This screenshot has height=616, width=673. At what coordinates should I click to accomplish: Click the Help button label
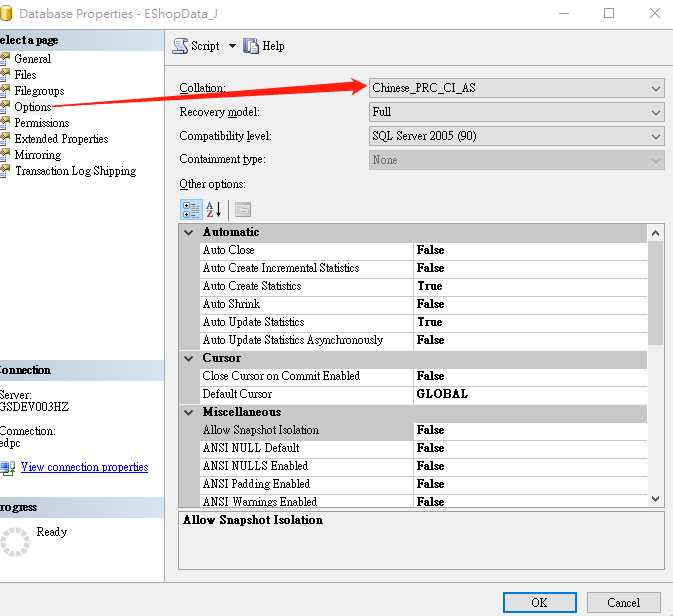273,46
